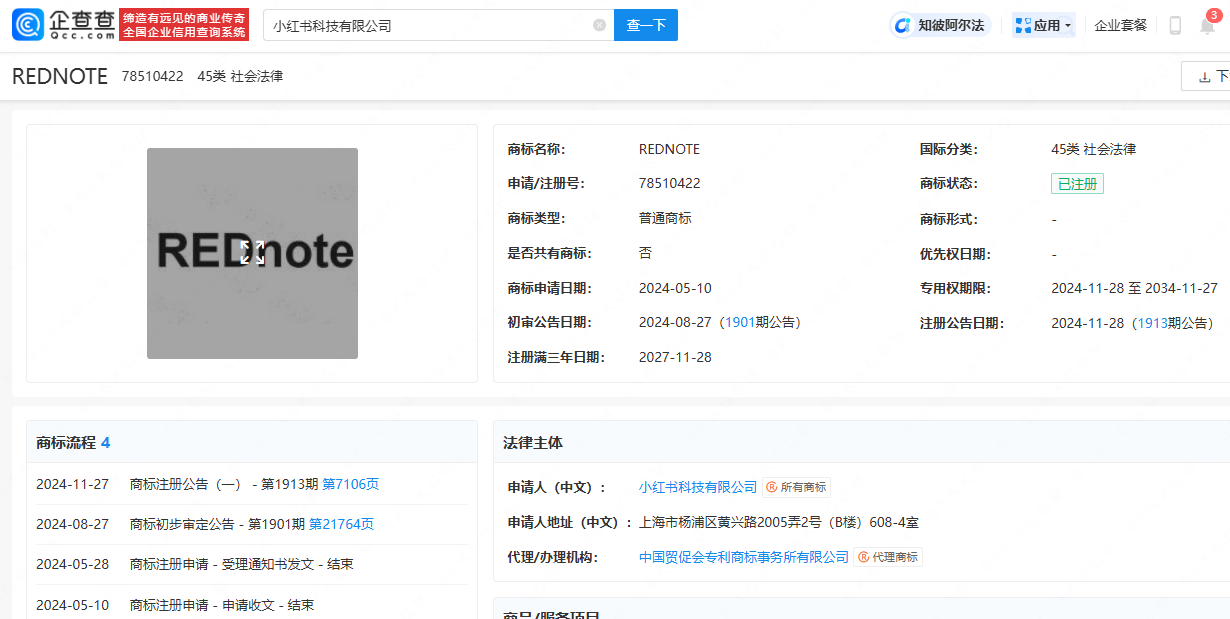Image resolution: width=1230 pixels, height=619 pixels.
Task: Open the 知彼阿尔法 assistant
Action: click(x=940, y=25)
